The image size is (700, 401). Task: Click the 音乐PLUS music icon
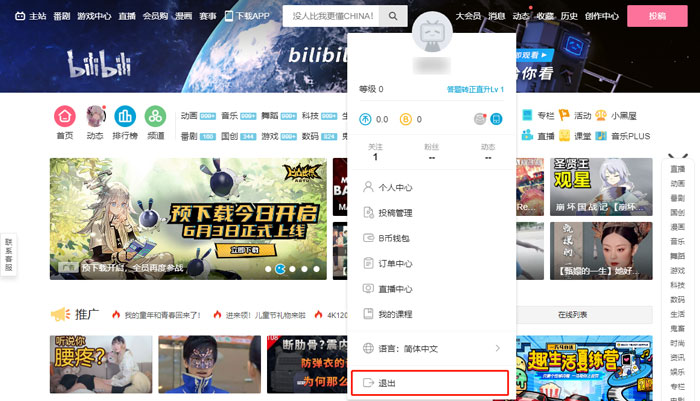tap(601, 135)
